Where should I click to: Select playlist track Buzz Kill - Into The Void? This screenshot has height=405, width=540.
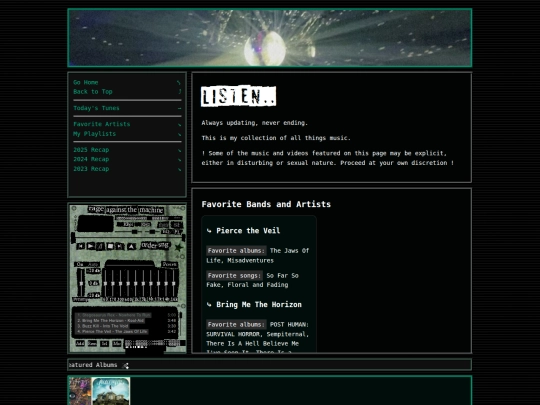tap(103, 326)
